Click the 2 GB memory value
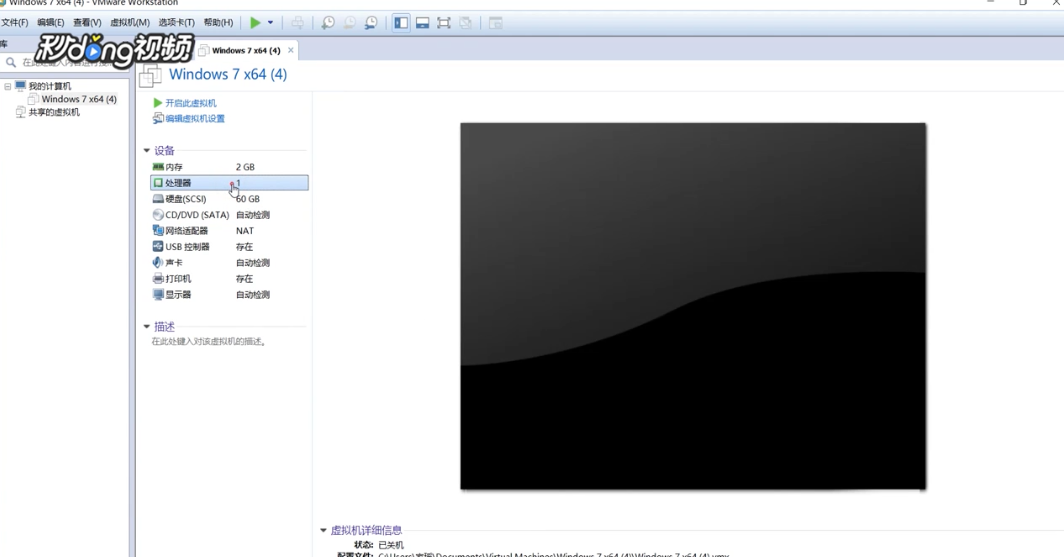 [x=245, y=167]
